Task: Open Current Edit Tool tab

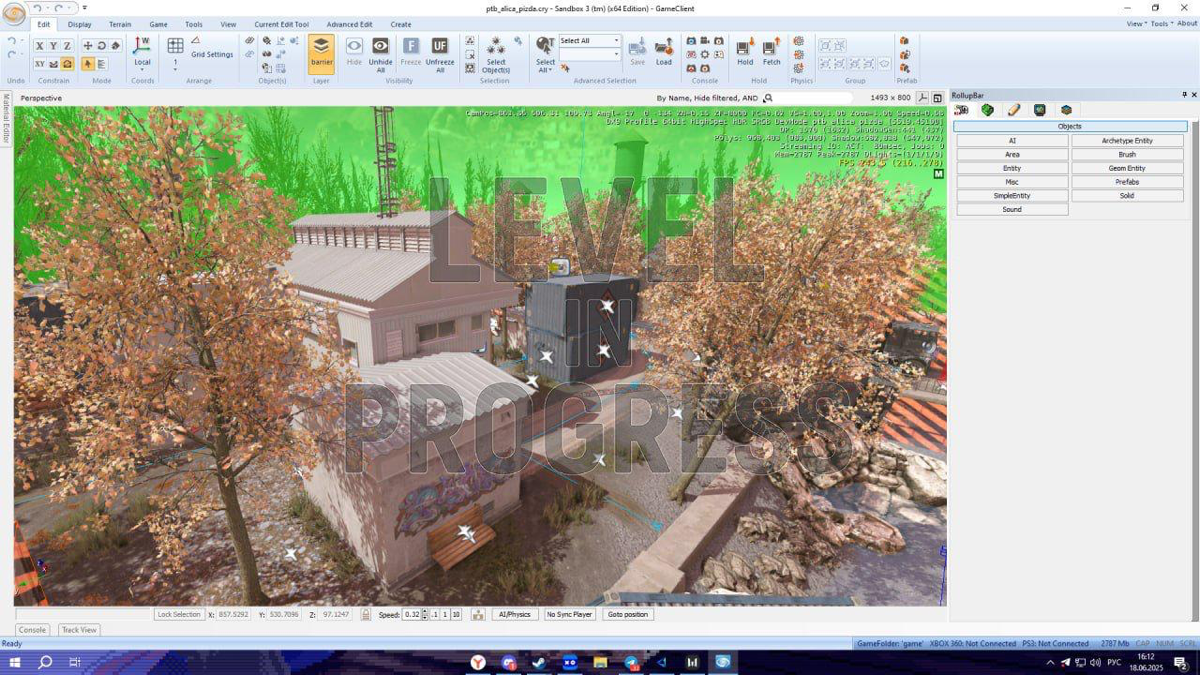Action: pyautogui.click(x=281, y=24)
